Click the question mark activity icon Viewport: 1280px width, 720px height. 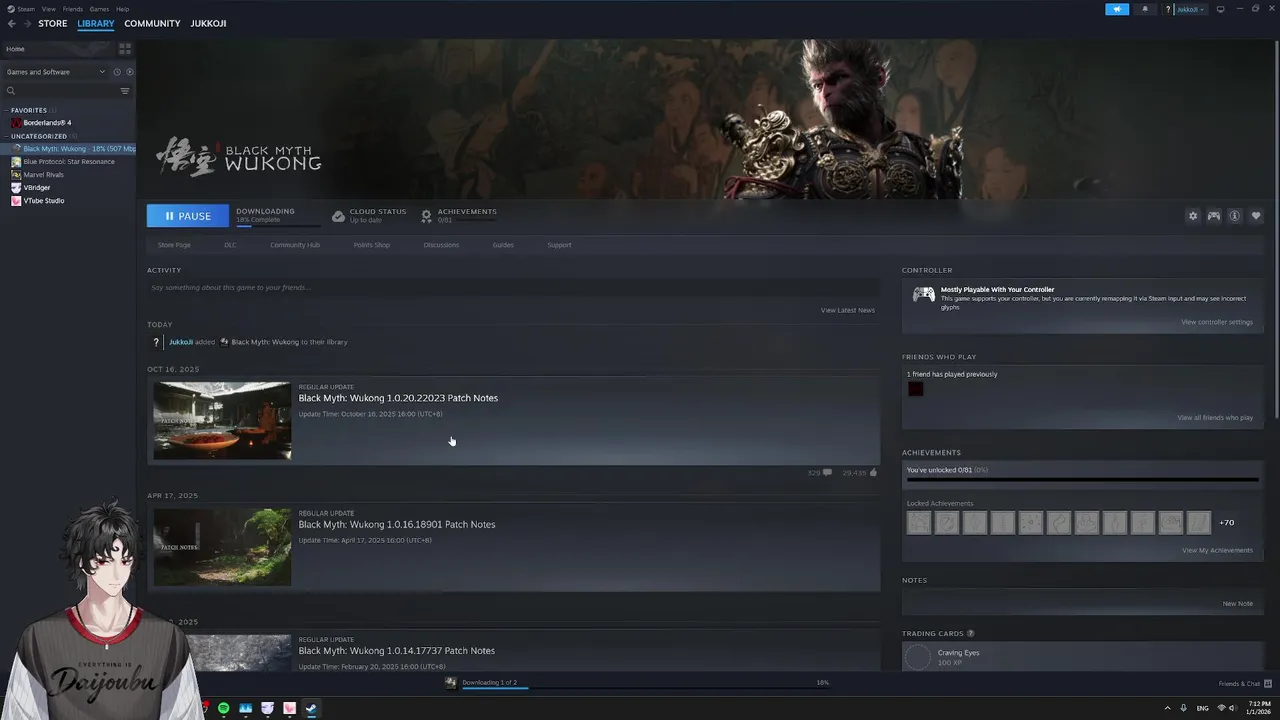coord(156,342)
